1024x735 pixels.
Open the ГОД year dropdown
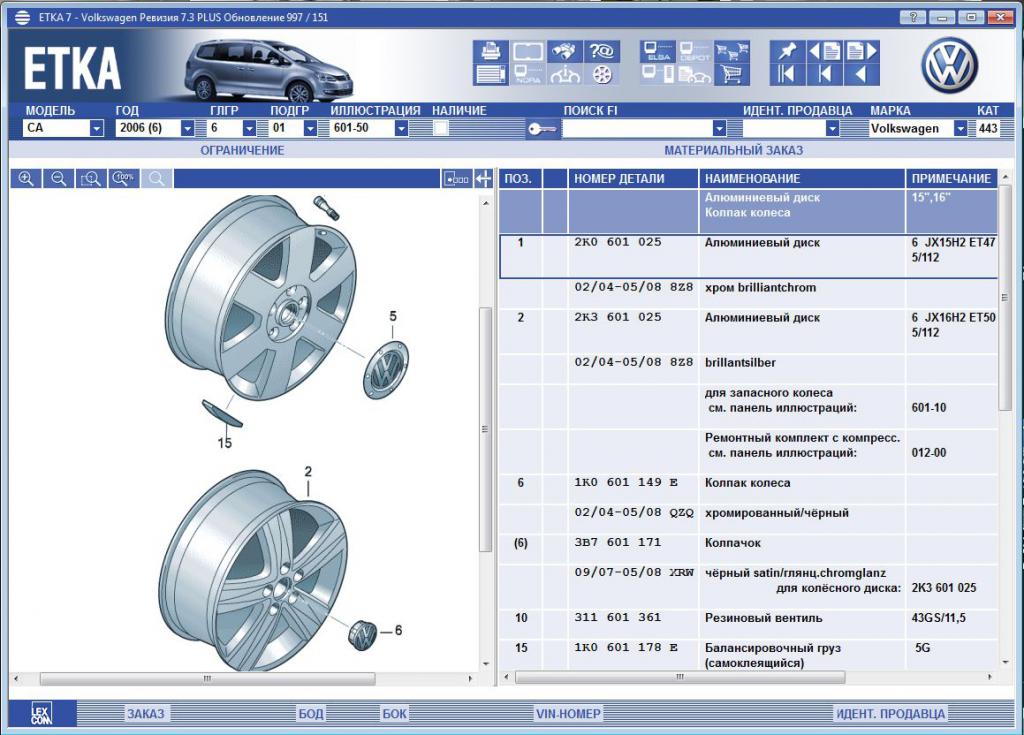(187, 128)
